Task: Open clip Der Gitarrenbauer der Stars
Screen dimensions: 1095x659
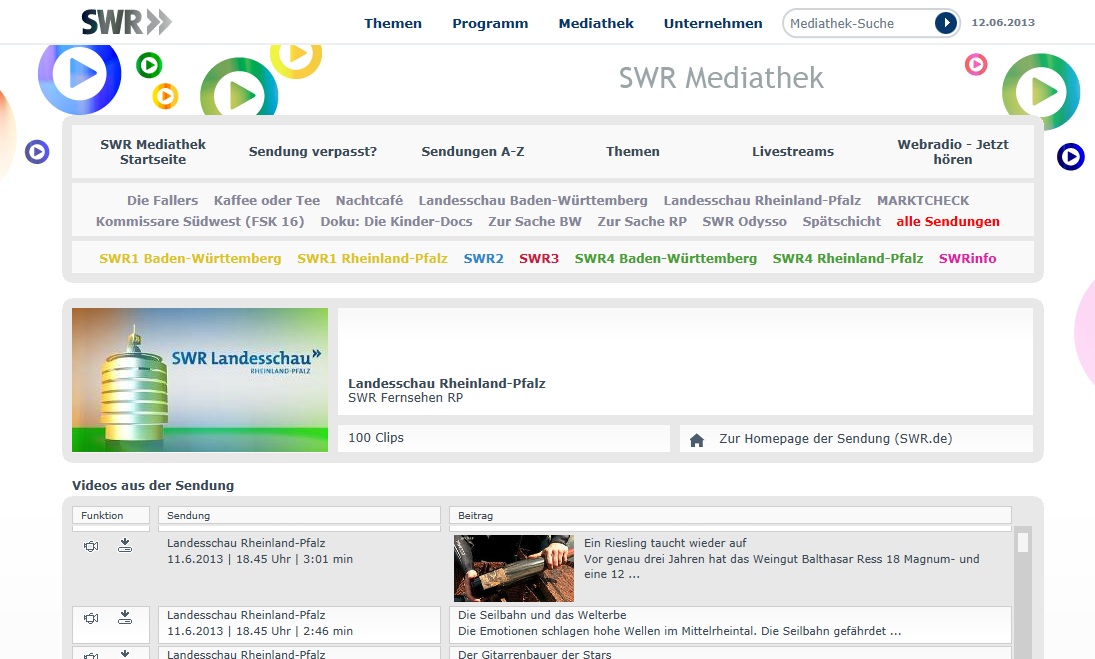Action: point(535,654)
